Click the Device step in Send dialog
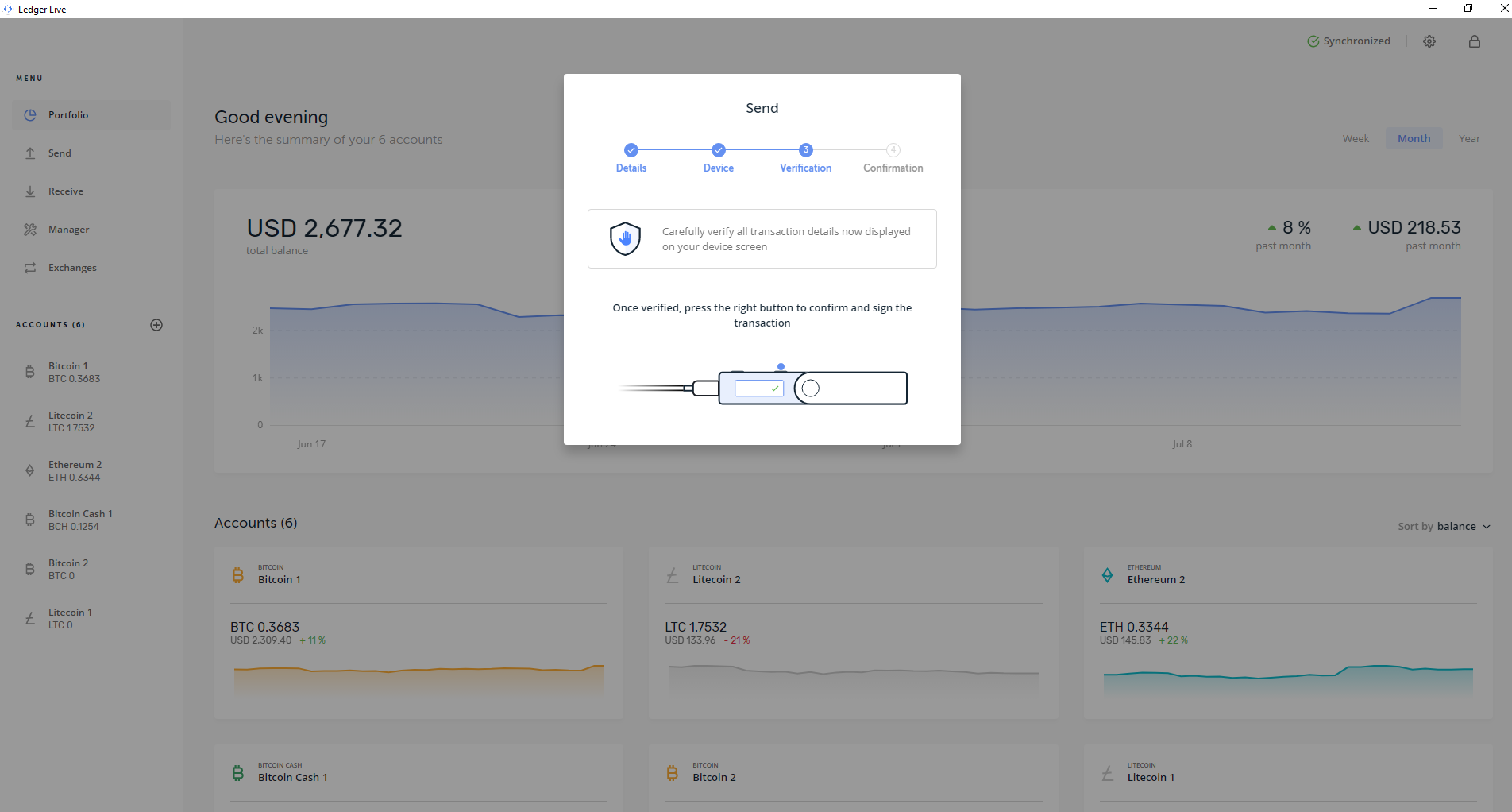 719,158
